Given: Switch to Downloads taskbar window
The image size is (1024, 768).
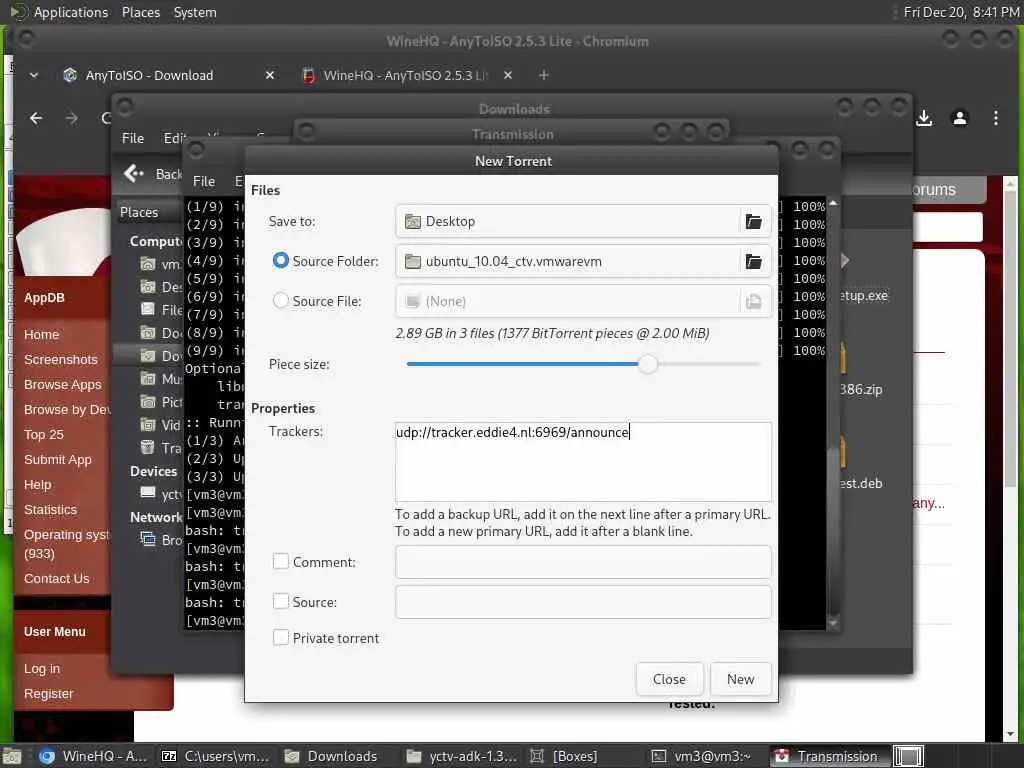Looking at the screenshot, I should (x=331, y=756).
